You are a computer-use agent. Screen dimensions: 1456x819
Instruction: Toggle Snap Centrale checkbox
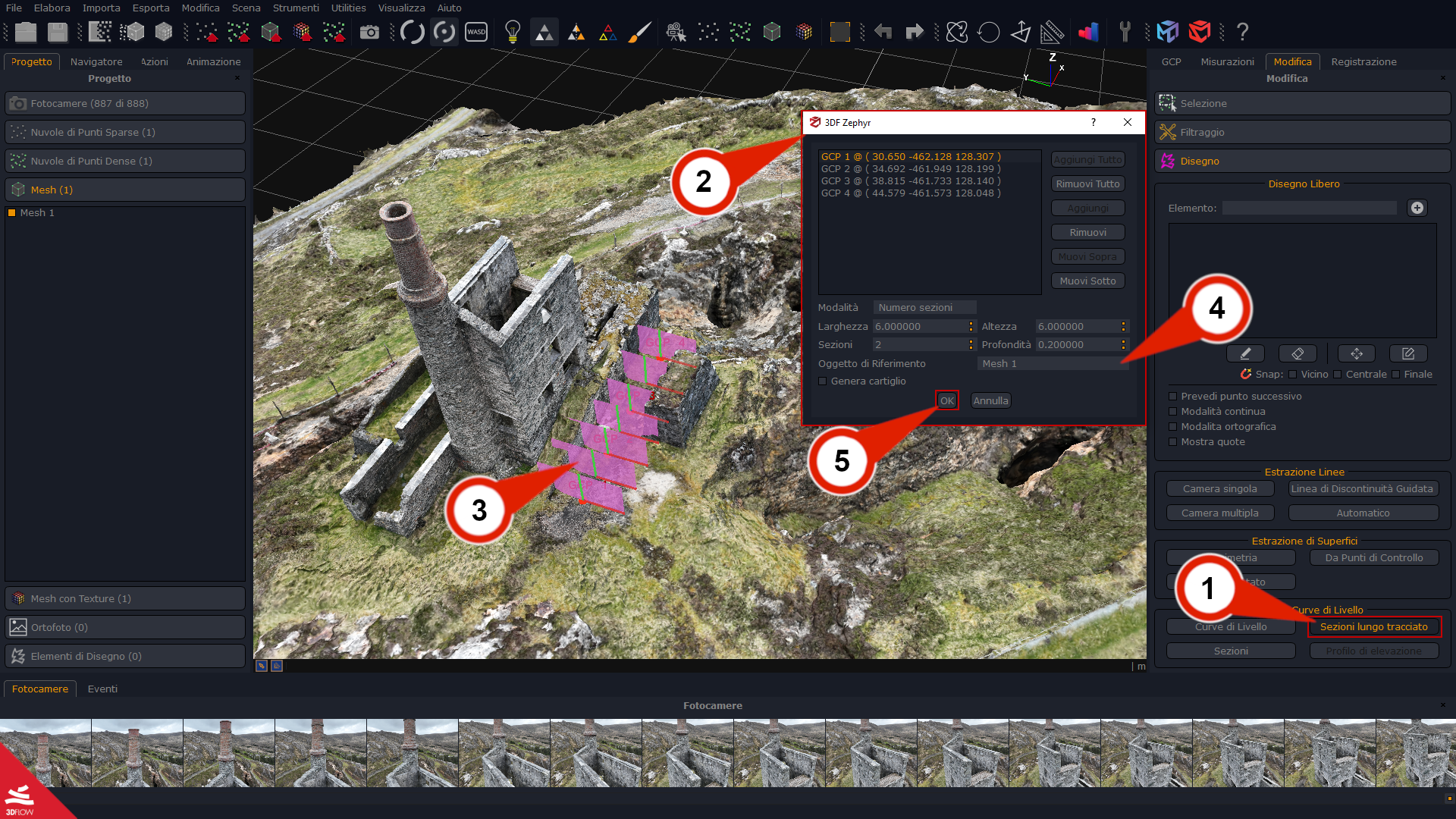1338,375
